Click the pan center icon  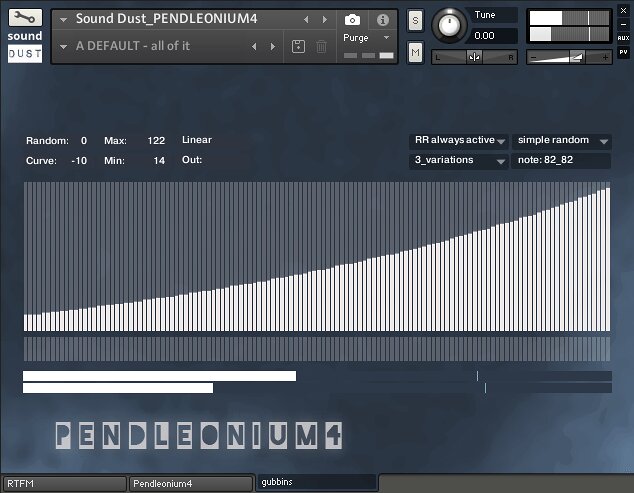474,57
